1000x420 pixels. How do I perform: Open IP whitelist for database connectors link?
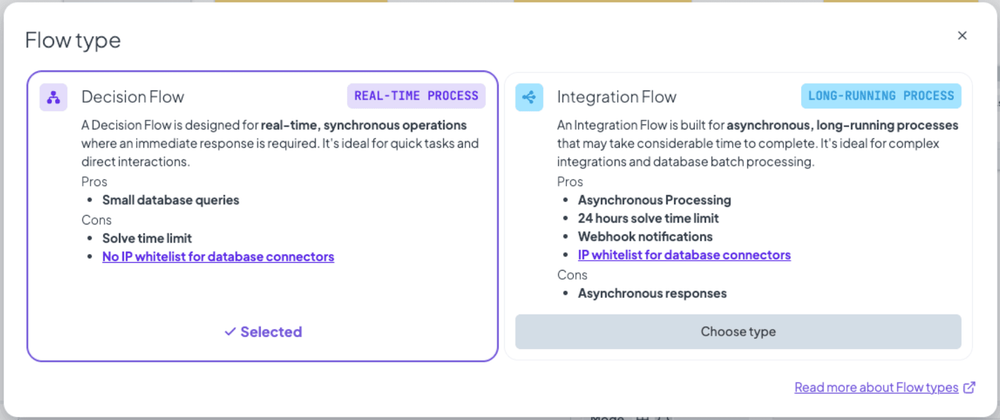(x=684, y=255)
